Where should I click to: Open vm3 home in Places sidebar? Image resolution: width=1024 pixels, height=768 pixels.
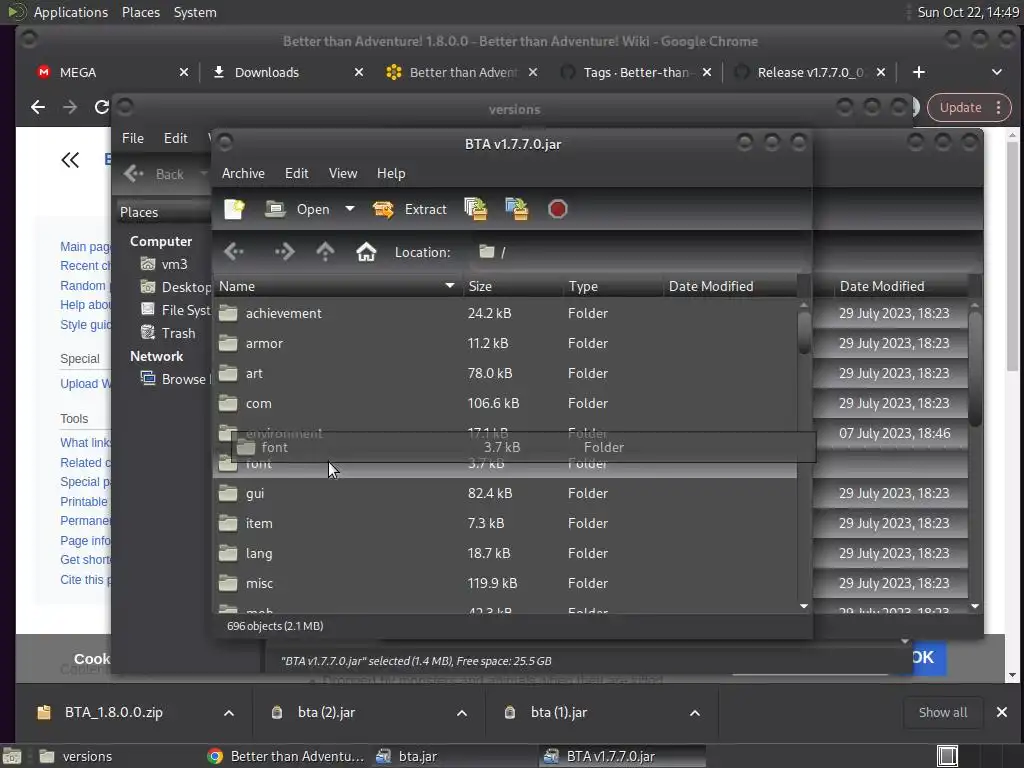pos(165,264)
